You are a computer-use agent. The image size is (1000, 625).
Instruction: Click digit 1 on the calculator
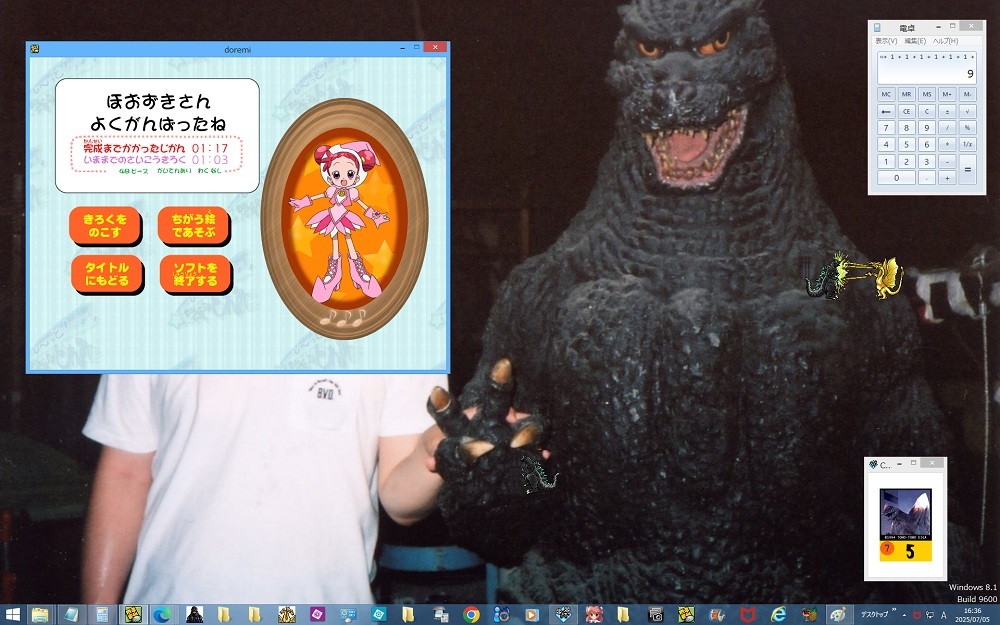point(886,161)
